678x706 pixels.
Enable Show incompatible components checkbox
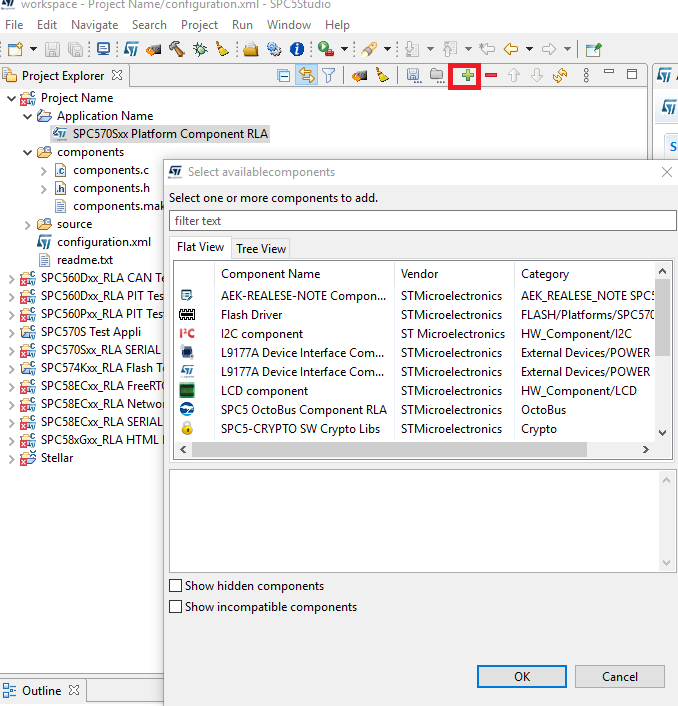(176, 606)
